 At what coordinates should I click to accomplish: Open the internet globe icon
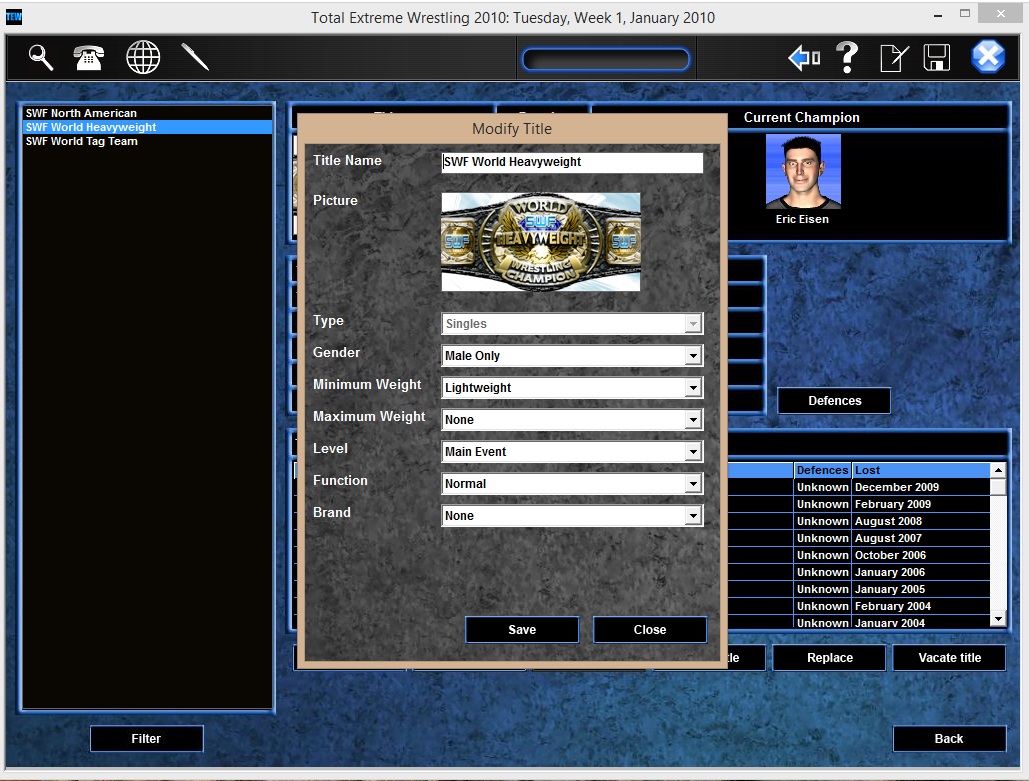coord(142,57)
